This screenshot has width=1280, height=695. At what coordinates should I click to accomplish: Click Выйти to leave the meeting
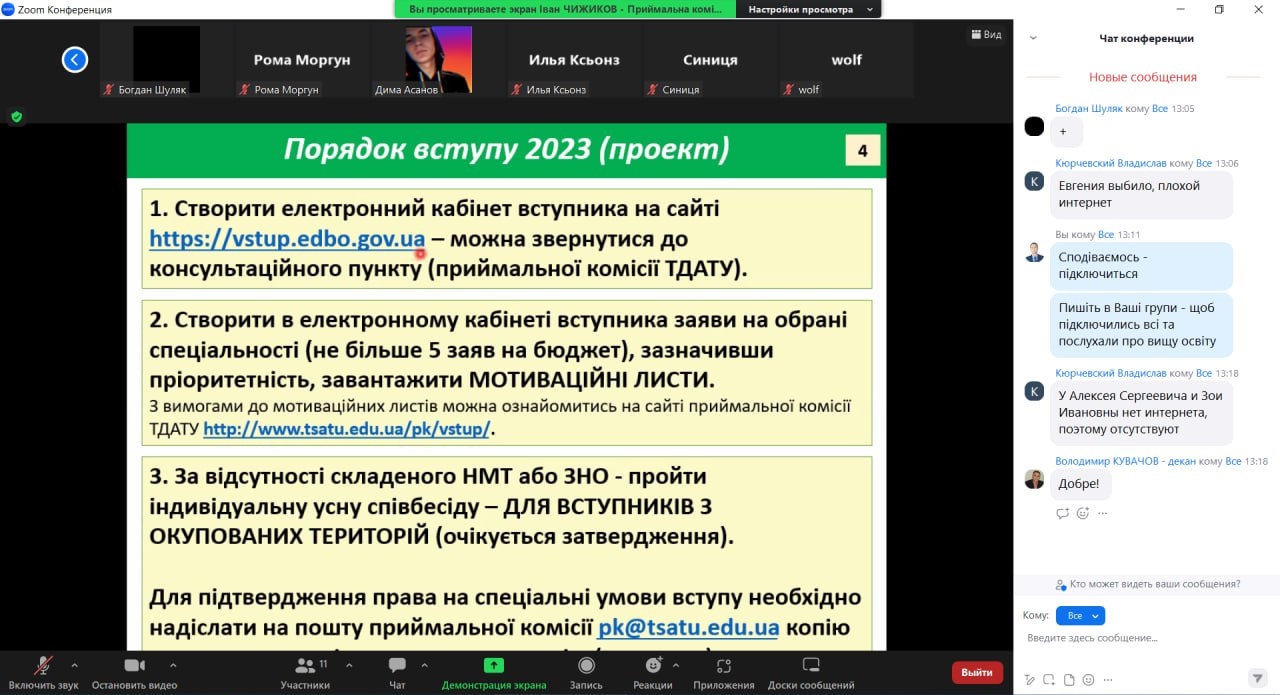click(x=977, y=672)
